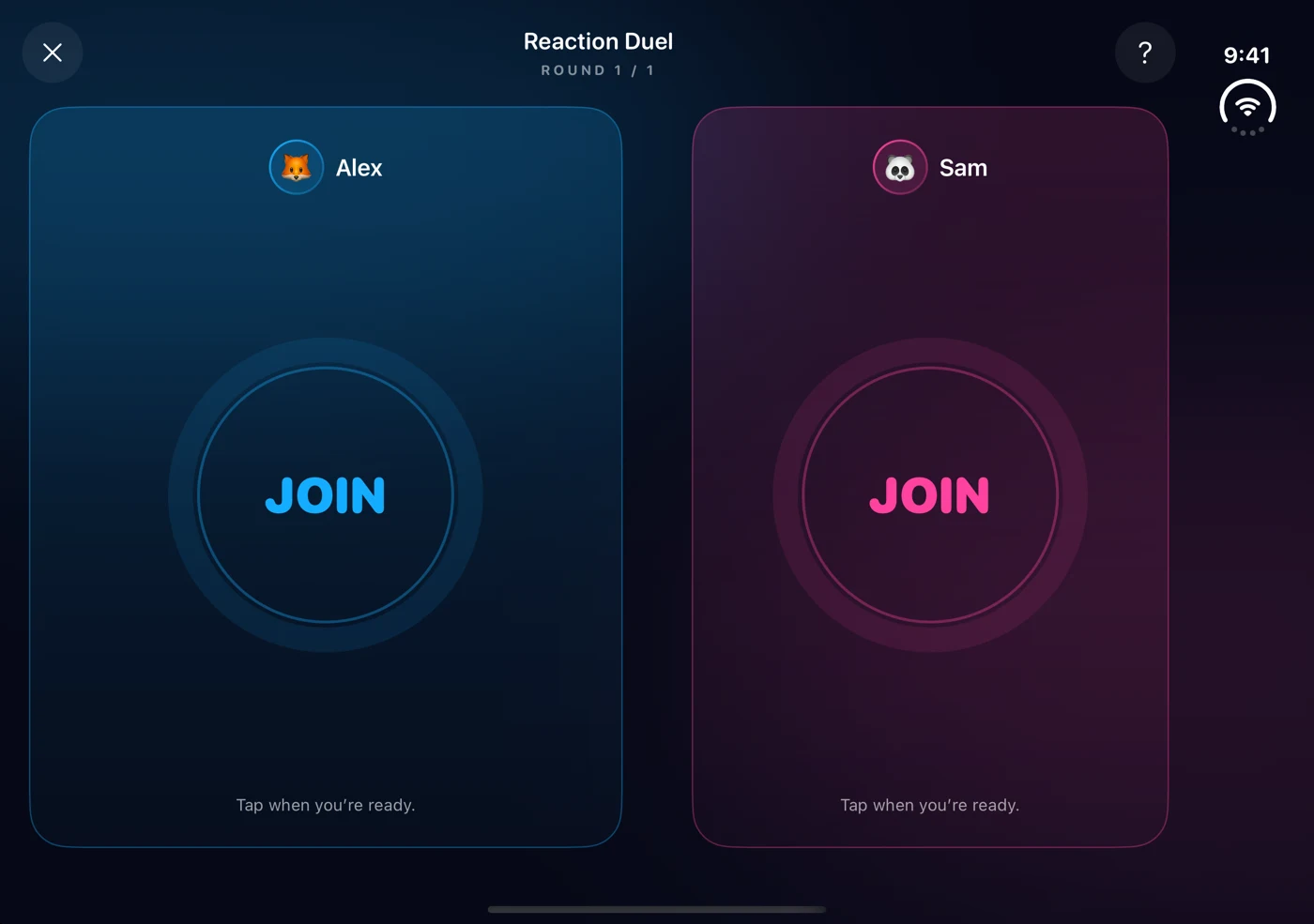
Task: Tap Sam's pink JOIN button
Action: [x=930, y=495]
